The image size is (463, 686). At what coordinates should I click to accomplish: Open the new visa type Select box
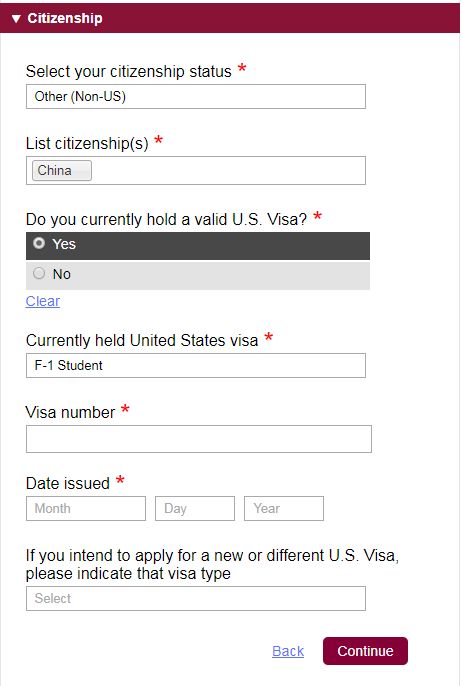(196, 598)
